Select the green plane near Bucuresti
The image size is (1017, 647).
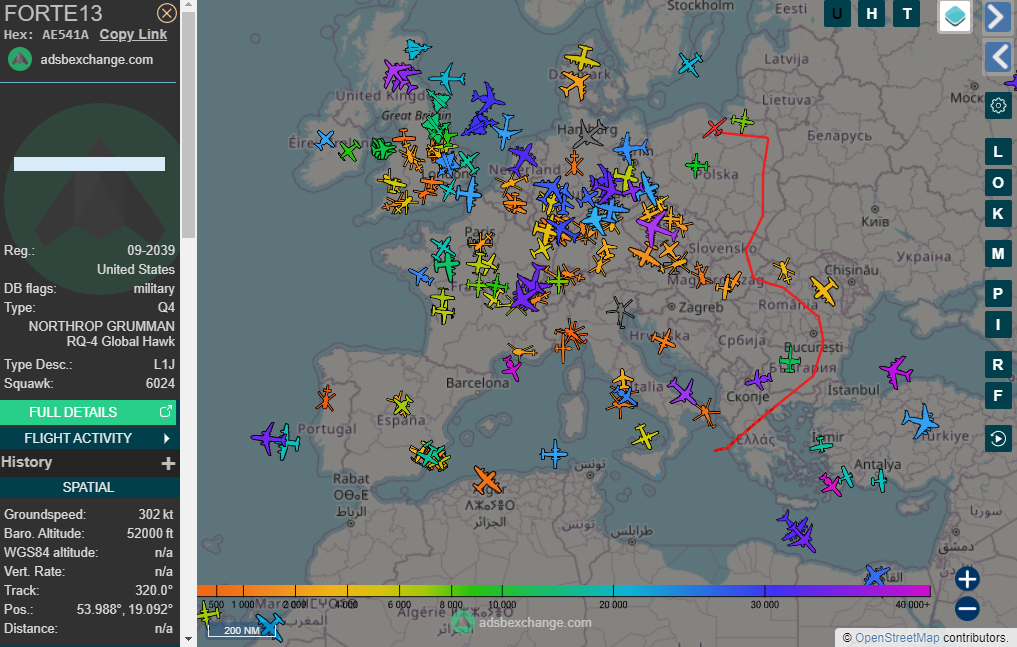[x=789, y=359]
